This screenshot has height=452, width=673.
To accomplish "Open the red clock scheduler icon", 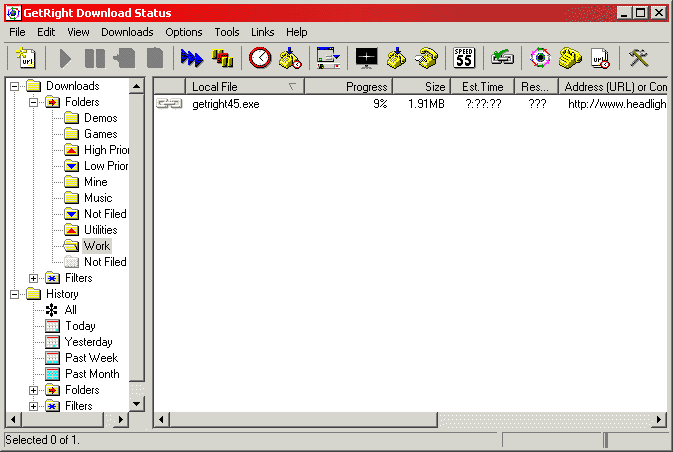I will tap(260, 58).
